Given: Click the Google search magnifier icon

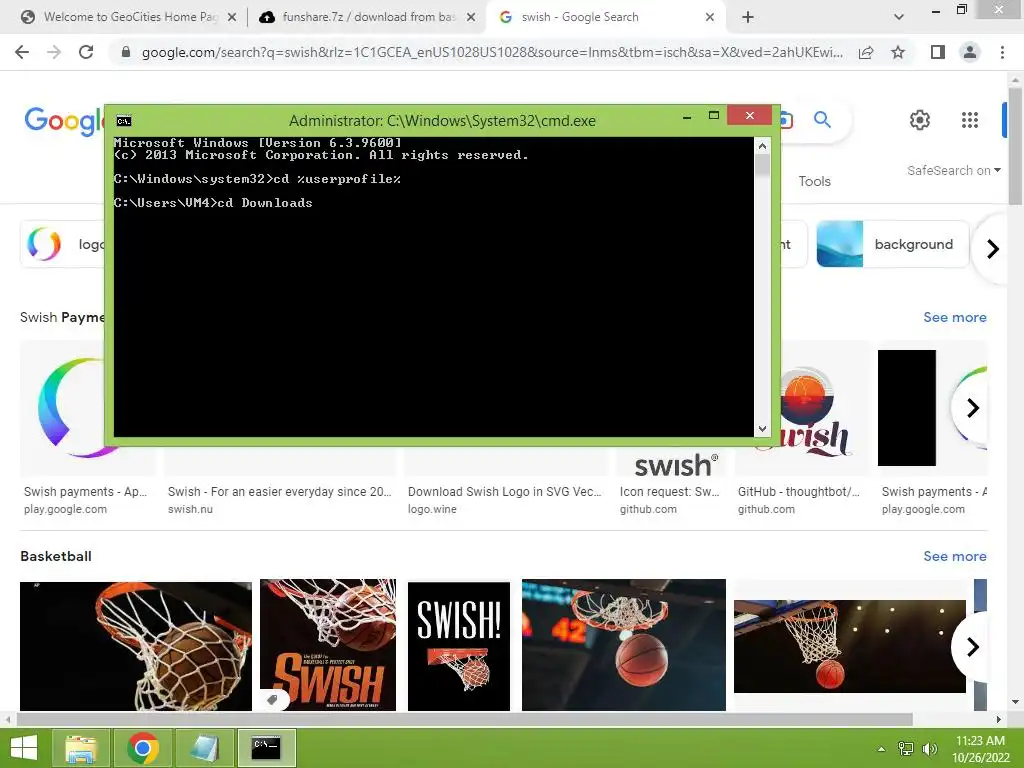Looking at the screenshot, I should point(822,120).
